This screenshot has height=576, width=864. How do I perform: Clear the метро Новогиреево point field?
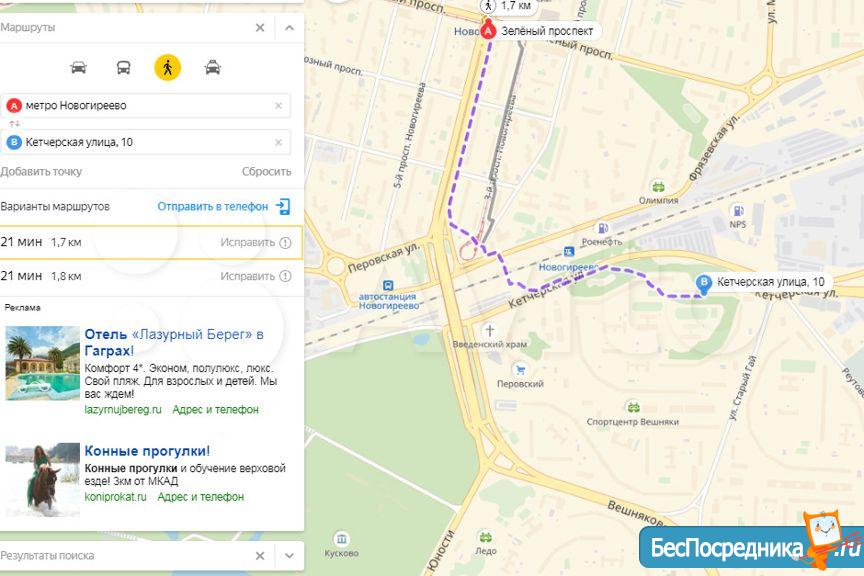pos(278,105)
